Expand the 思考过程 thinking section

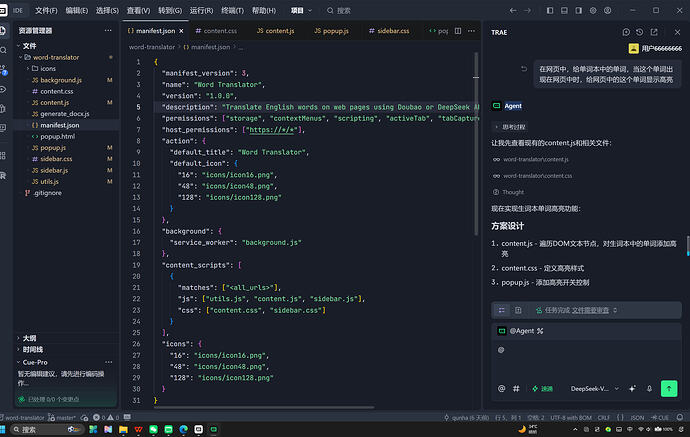tap(510, 127)
